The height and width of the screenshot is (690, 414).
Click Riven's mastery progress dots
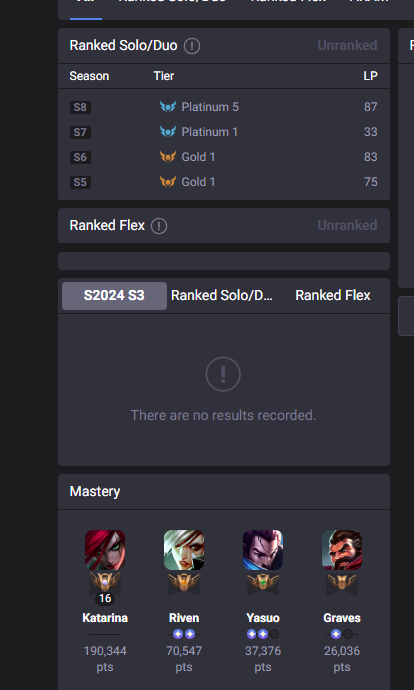click(x=184, y=634)
